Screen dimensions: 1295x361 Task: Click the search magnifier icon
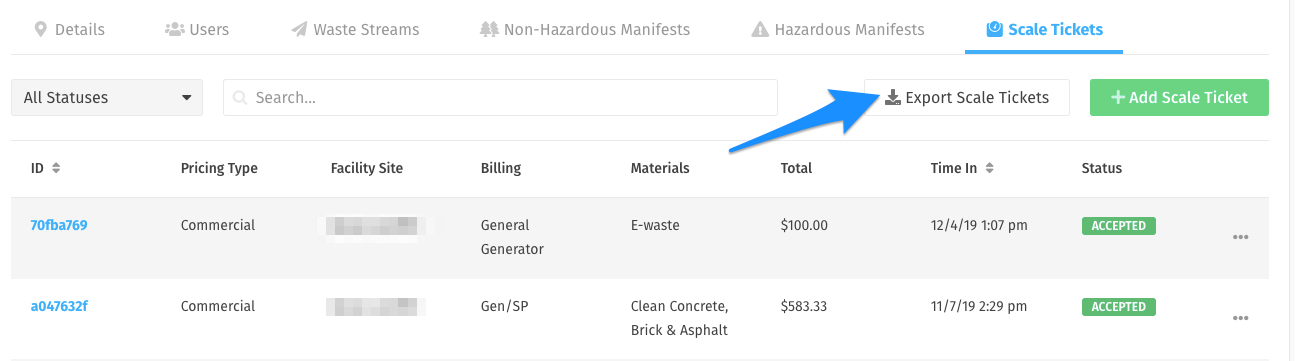point(240,98)
